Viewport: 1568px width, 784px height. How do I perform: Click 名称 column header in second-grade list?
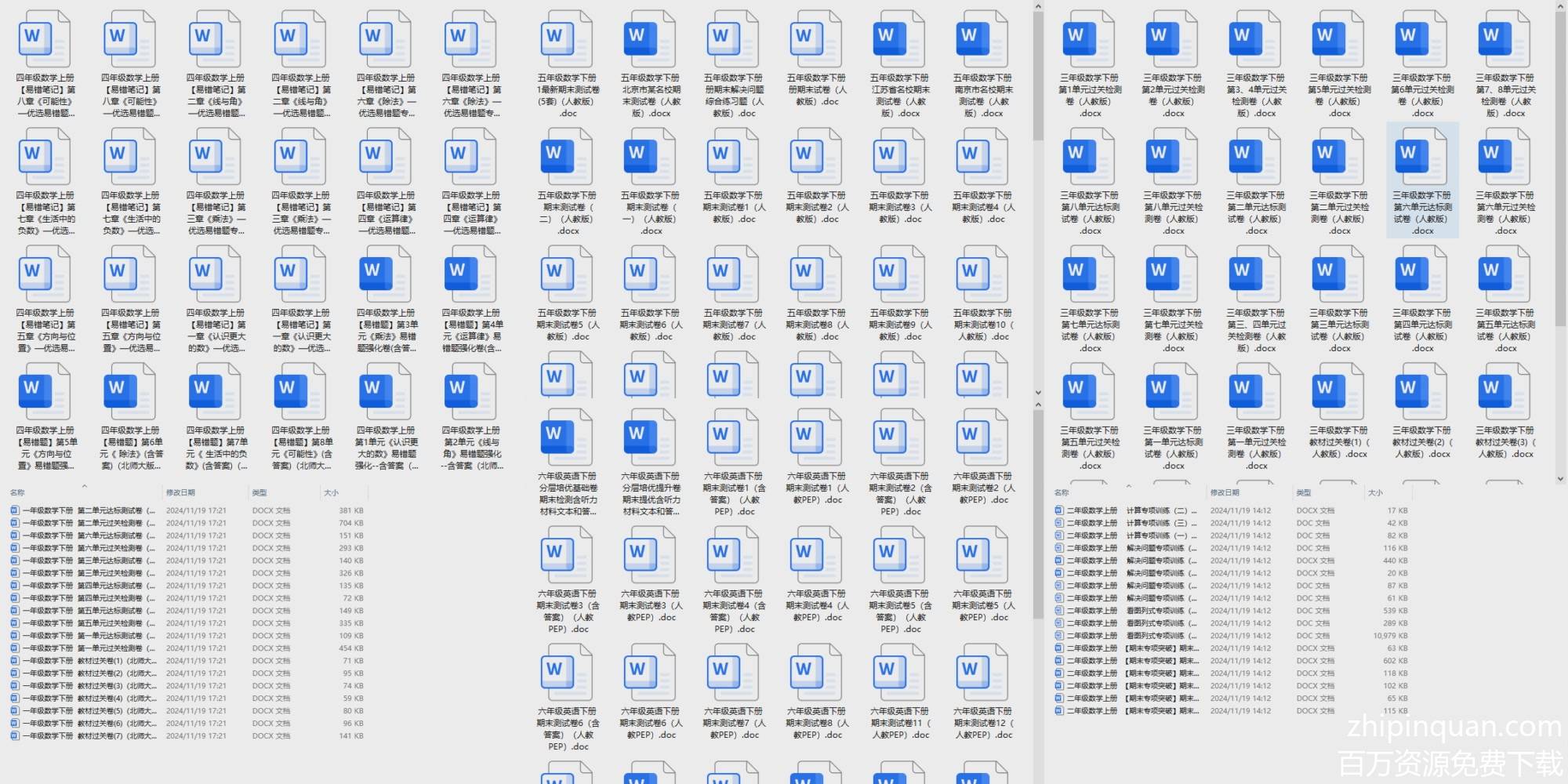click(1062, 493)
